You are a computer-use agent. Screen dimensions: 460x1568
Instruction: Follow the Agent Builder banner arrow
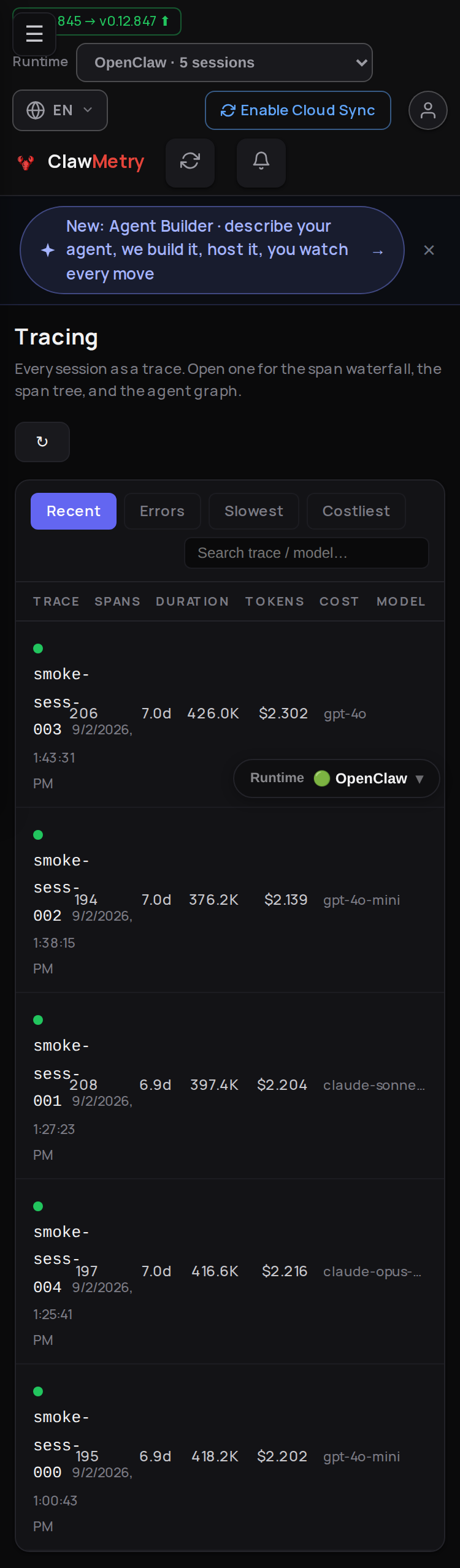378,252
